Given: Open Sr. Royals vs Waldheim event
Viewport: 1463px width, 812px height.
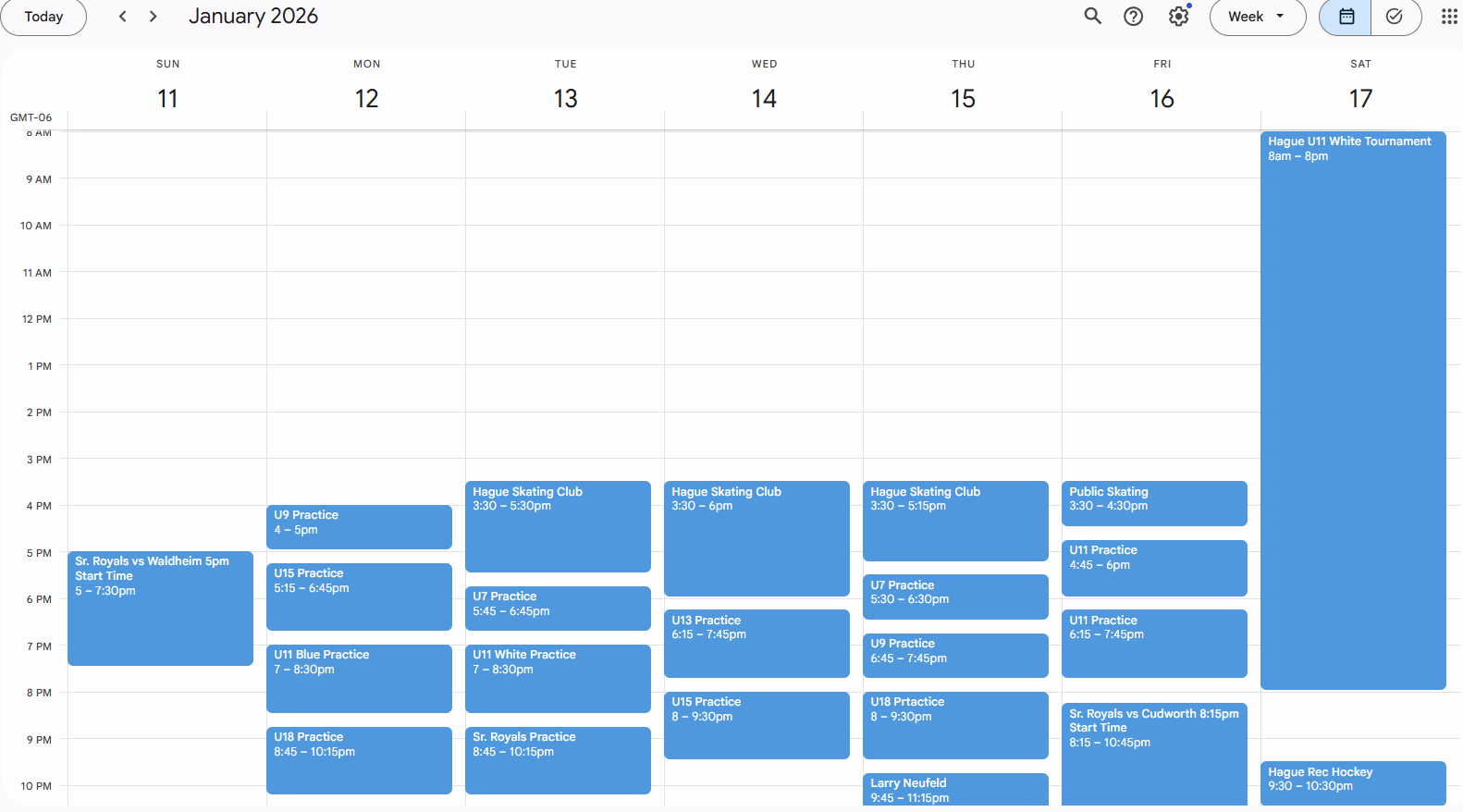Looking at the screenshot, I should pos(160,608).
